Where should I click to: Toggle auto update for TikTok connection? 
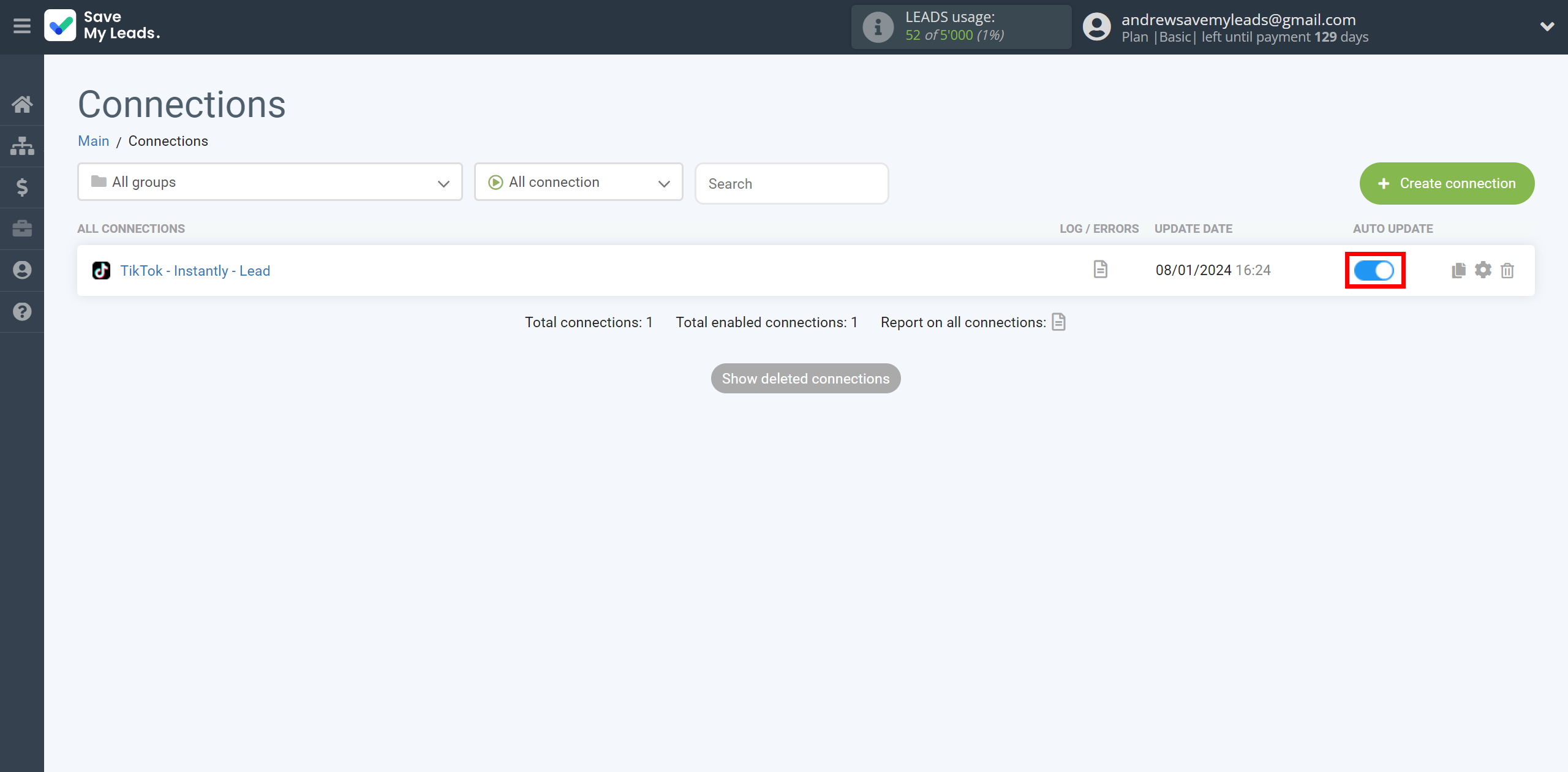pyautogui.click(x=1375, y=270)
